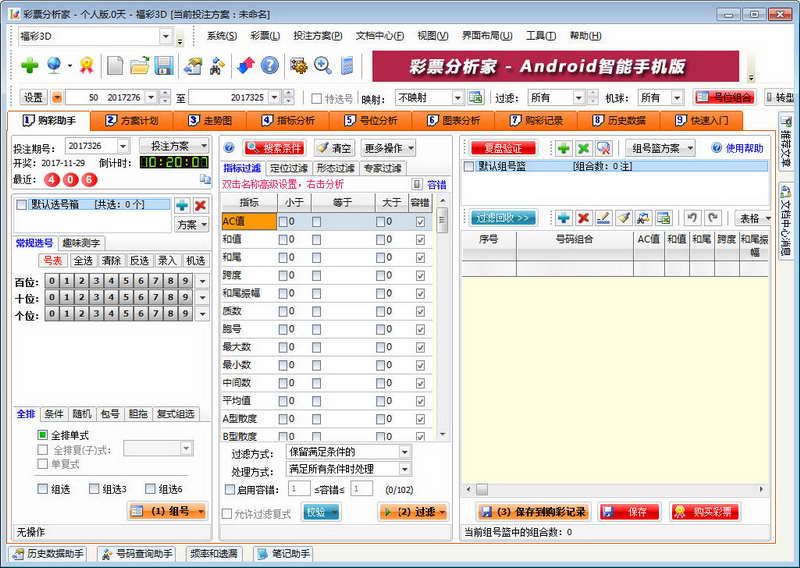The height and width of the screenshot is (568, 800).
Task: Open the 历史数据助手 bottom panel
Action: 47,554
